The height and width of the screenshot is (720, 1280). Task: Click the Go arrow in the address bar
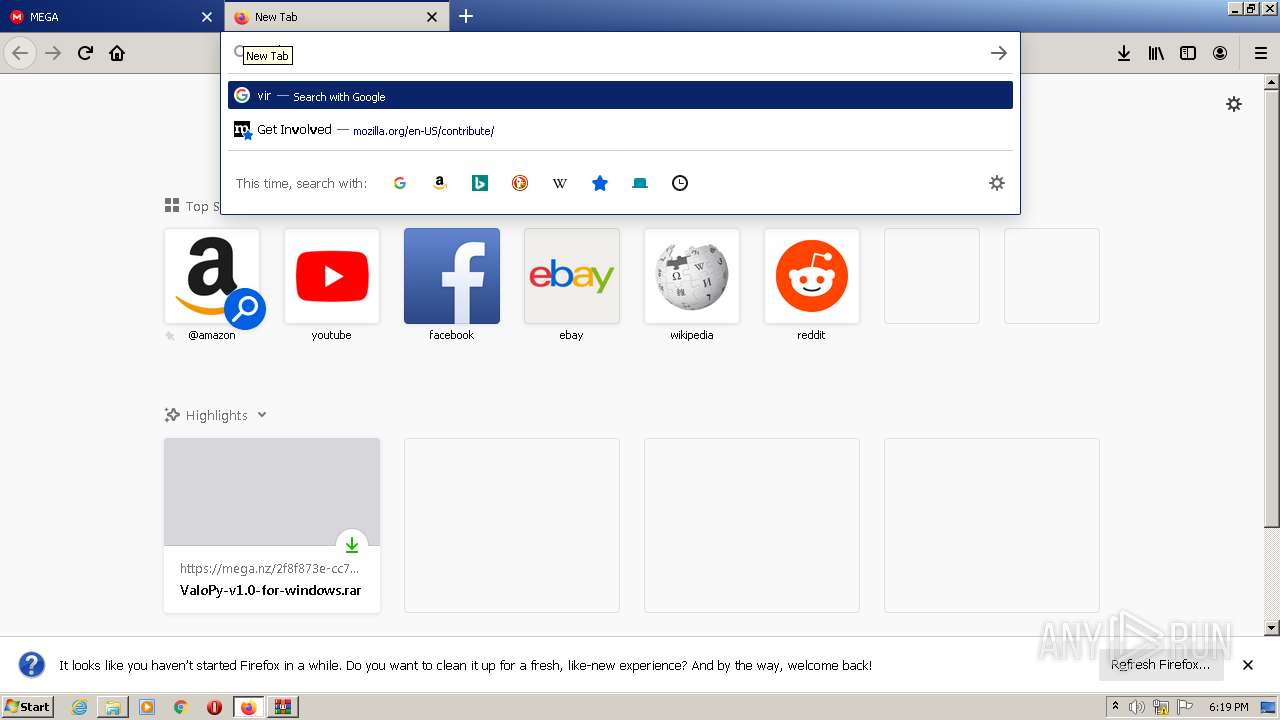998,53
